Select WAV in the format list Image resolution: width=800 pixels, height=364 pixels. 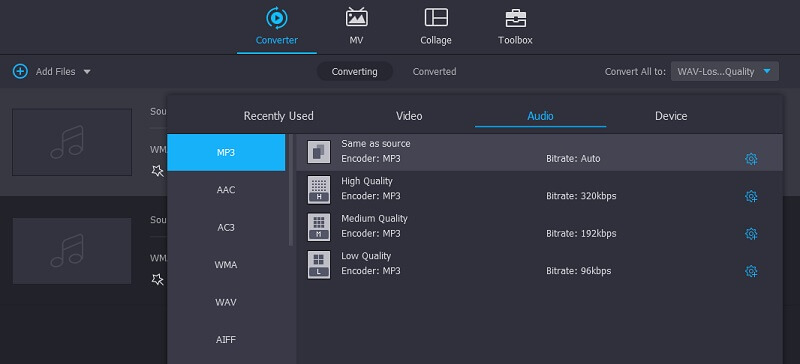(226, 302)
